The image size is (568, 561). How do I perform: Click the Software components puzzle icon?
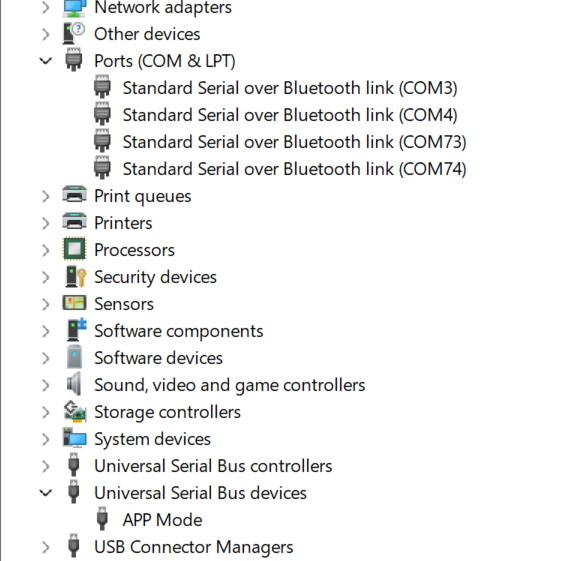[x=76, y=330]
